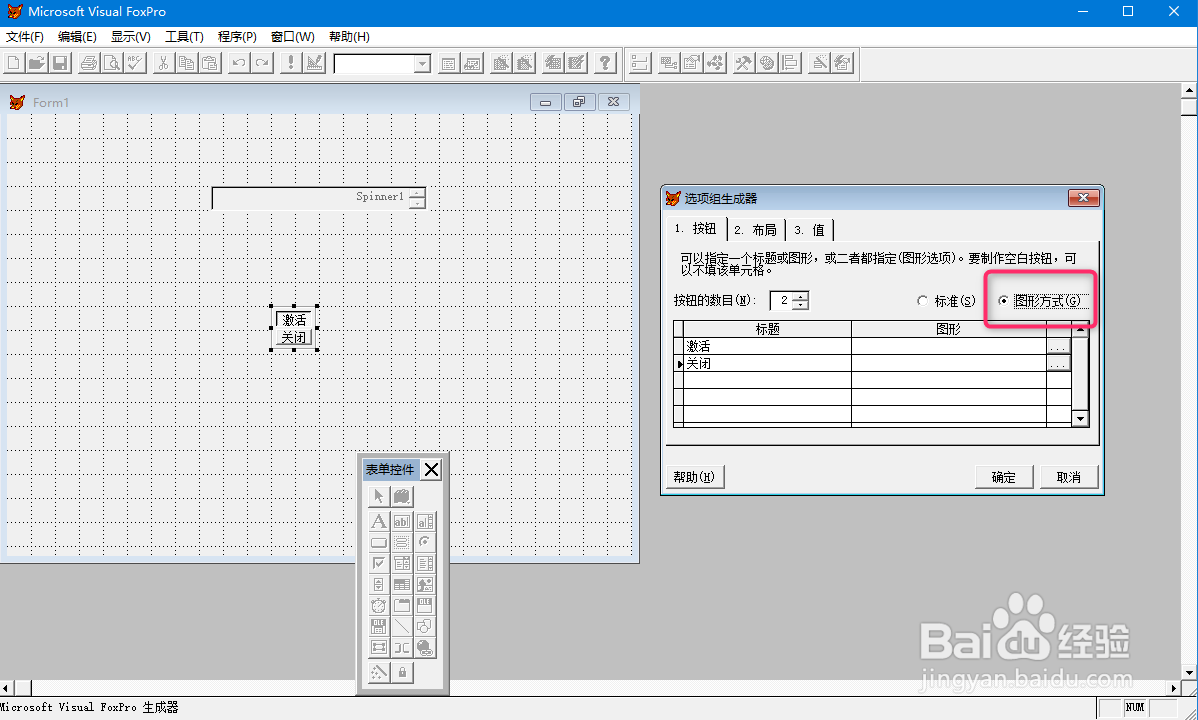Click the Spelling check toolbar icon
Viewport: 1198px width, 720px height.
(x=136, y=63)
